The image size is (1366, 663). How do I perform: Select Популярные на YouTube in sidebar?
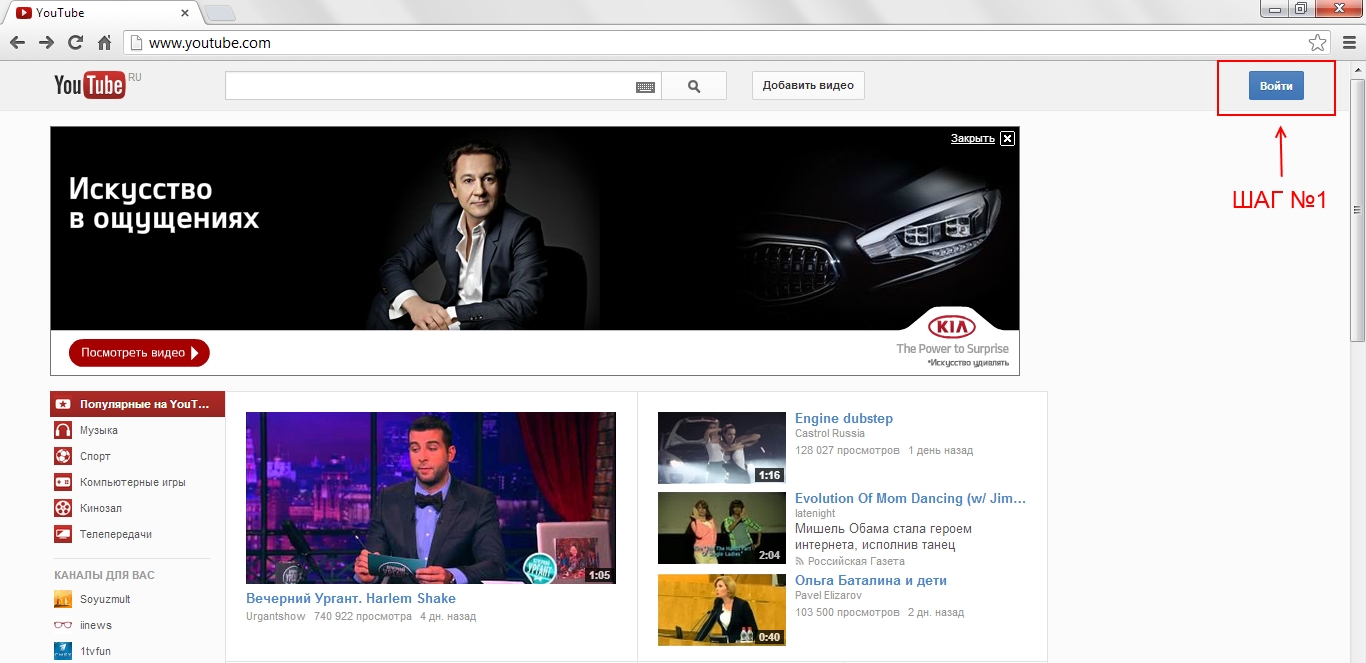[x=137, y=404]
